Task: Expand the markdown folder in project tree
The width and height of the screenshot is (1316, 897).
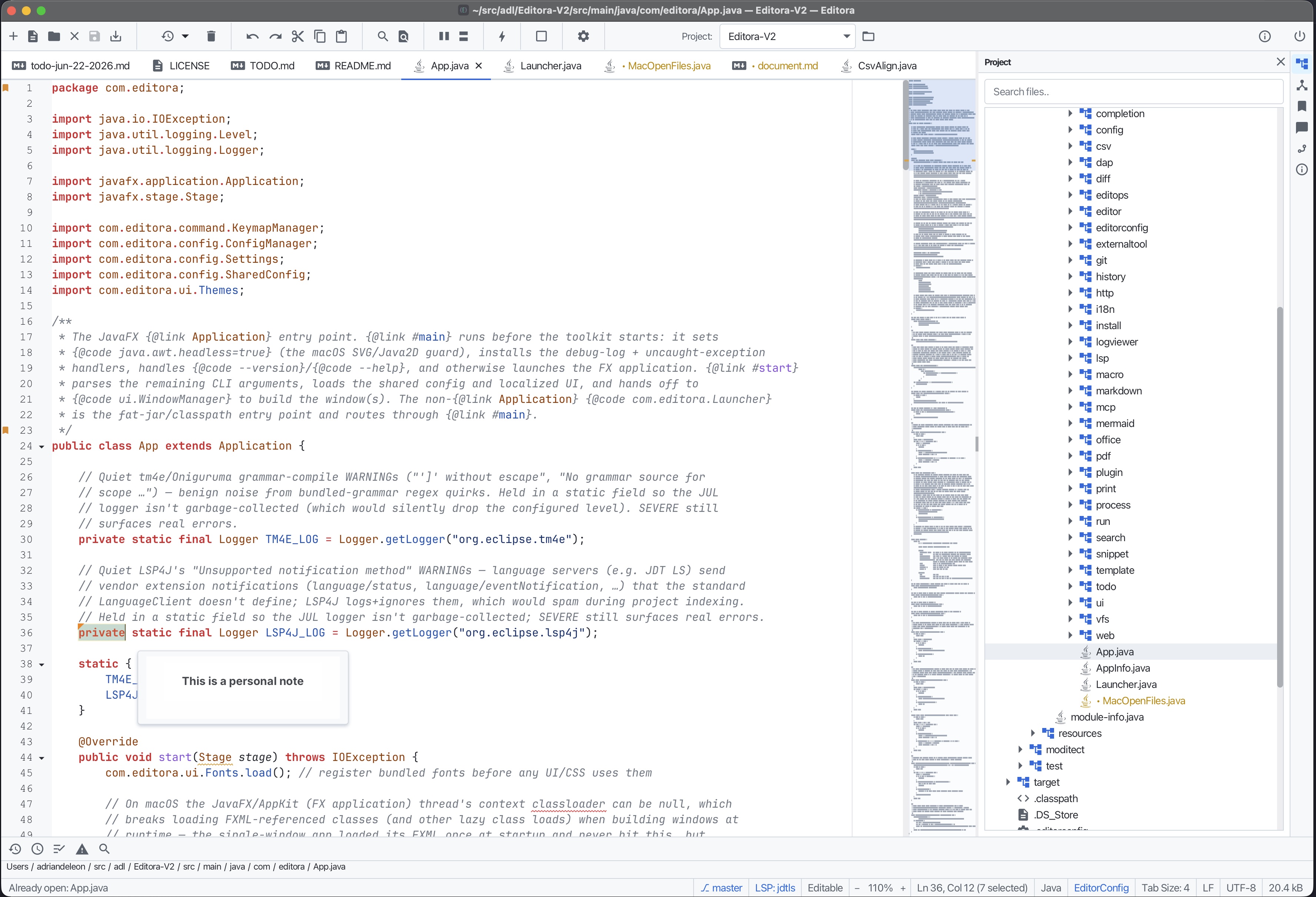Action: click(x=1070, y=390)
